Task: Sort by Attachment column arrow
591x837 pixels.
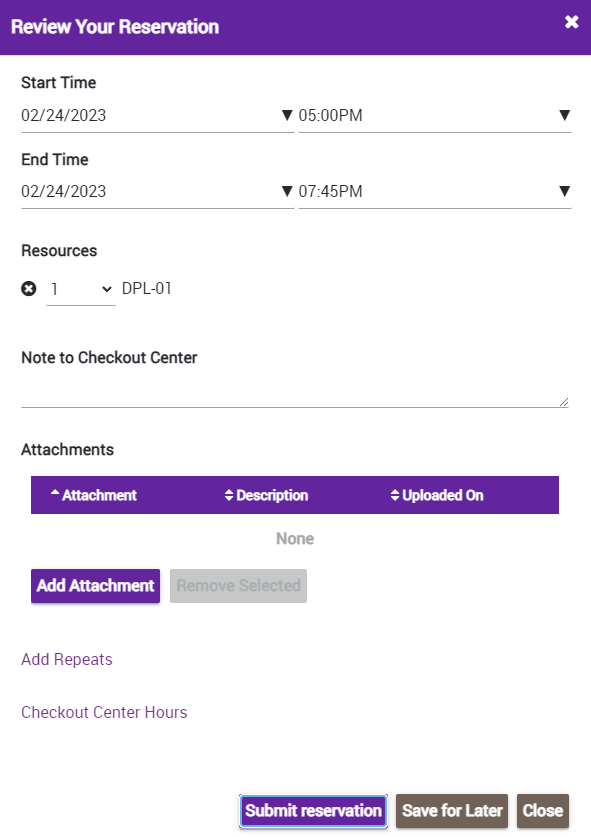Action: coord(55,494)
